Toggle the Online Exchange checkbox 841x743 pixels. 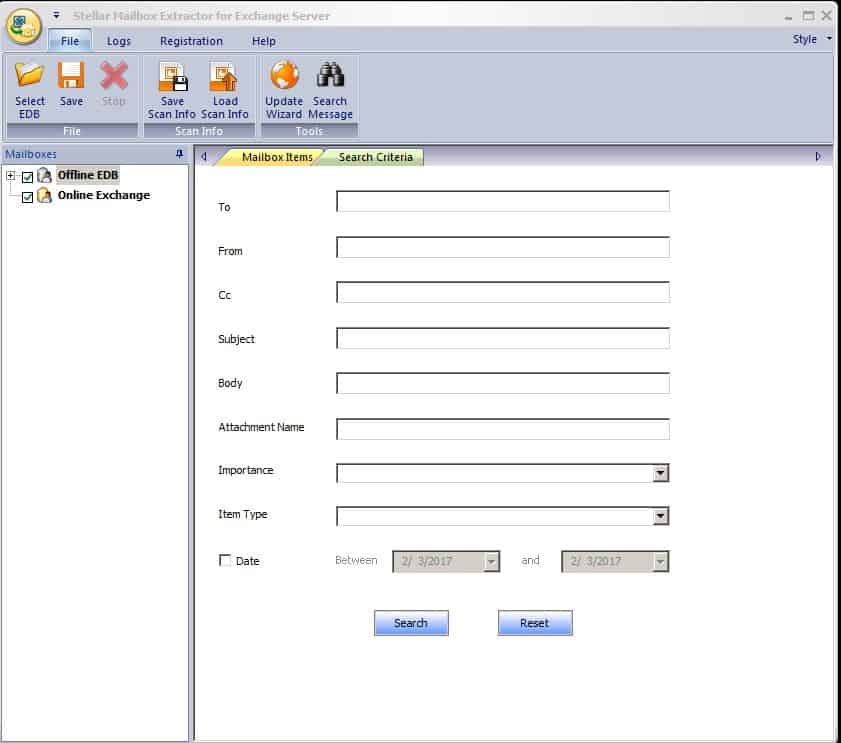27,197
